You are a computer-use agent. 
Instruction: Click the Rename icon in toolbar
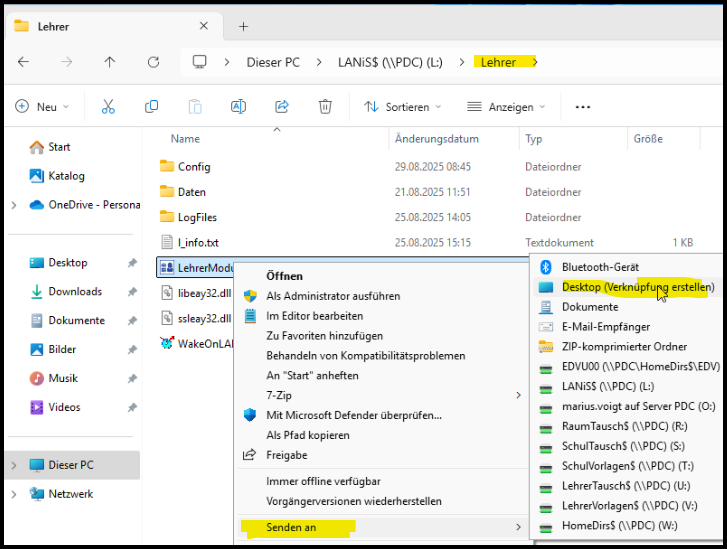238,106
